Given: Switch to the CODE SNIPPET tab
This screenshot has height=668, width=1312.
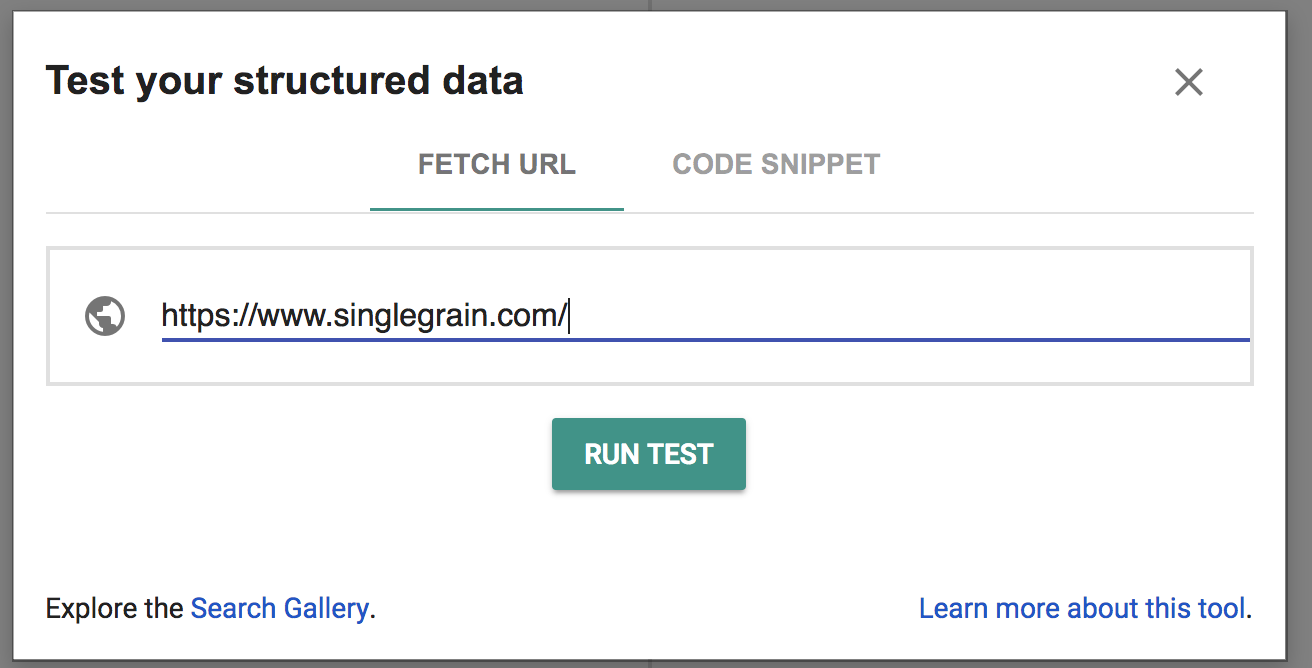Looking at the screenshot, I should coord(776,164).
